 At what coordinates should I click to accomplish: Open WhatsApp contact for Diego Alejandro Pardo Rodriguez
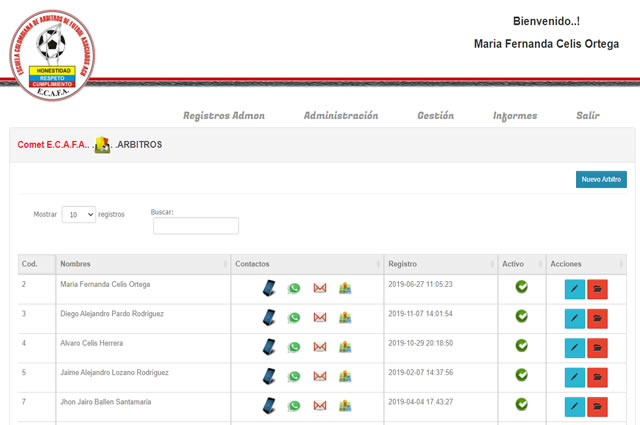[294, 318]
